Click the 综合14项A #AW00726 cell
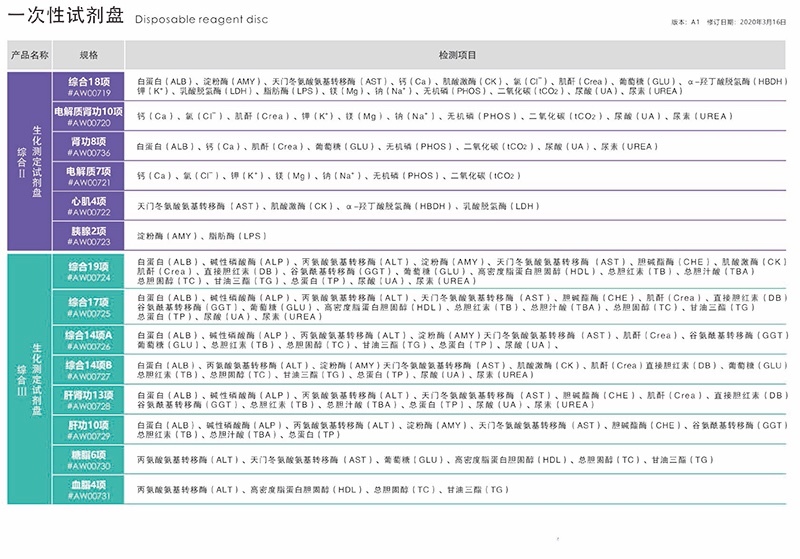800x559 pixels. pyautogui.click(x=88, y=339)
